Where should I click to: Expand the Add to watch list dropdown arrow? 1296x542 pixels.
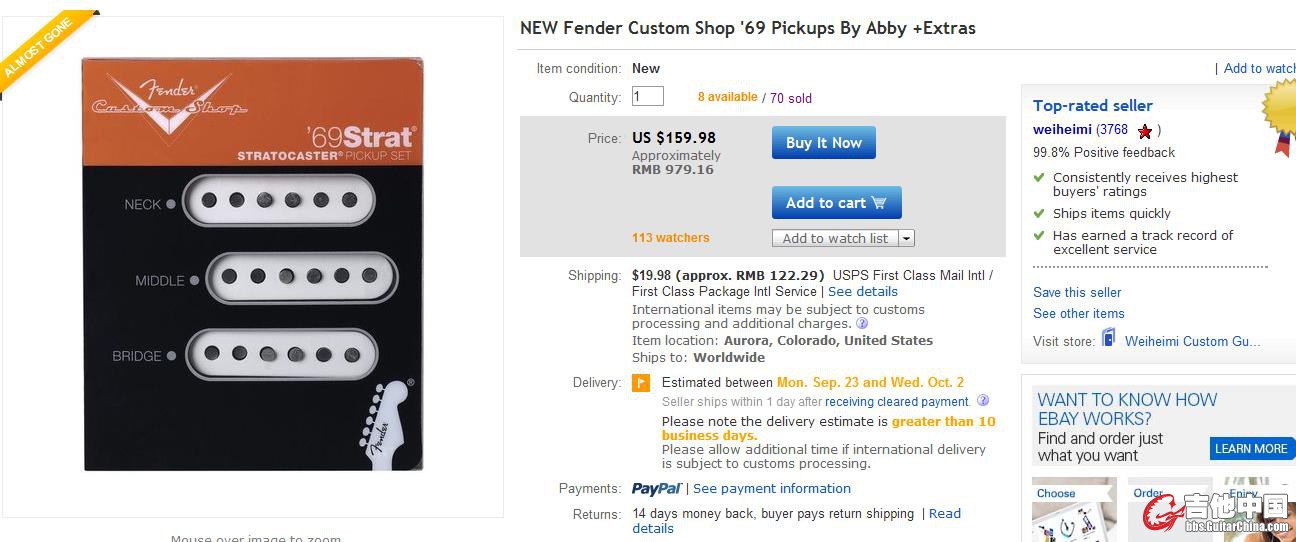pos(906,239)
